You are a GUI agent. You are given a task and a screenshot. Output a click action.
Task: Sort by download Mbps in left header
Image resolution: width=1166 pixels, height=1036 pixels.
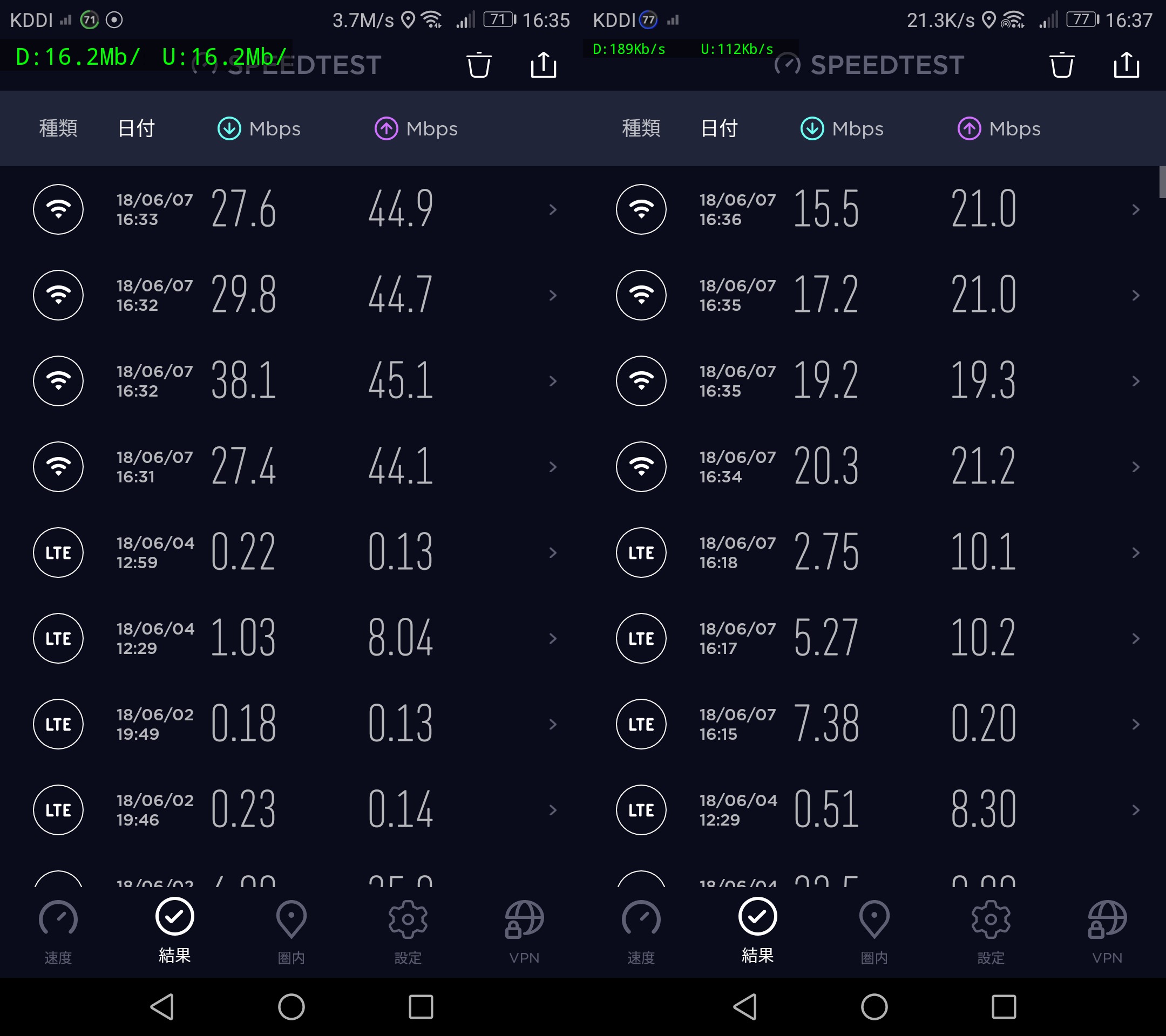coord(260,128)
